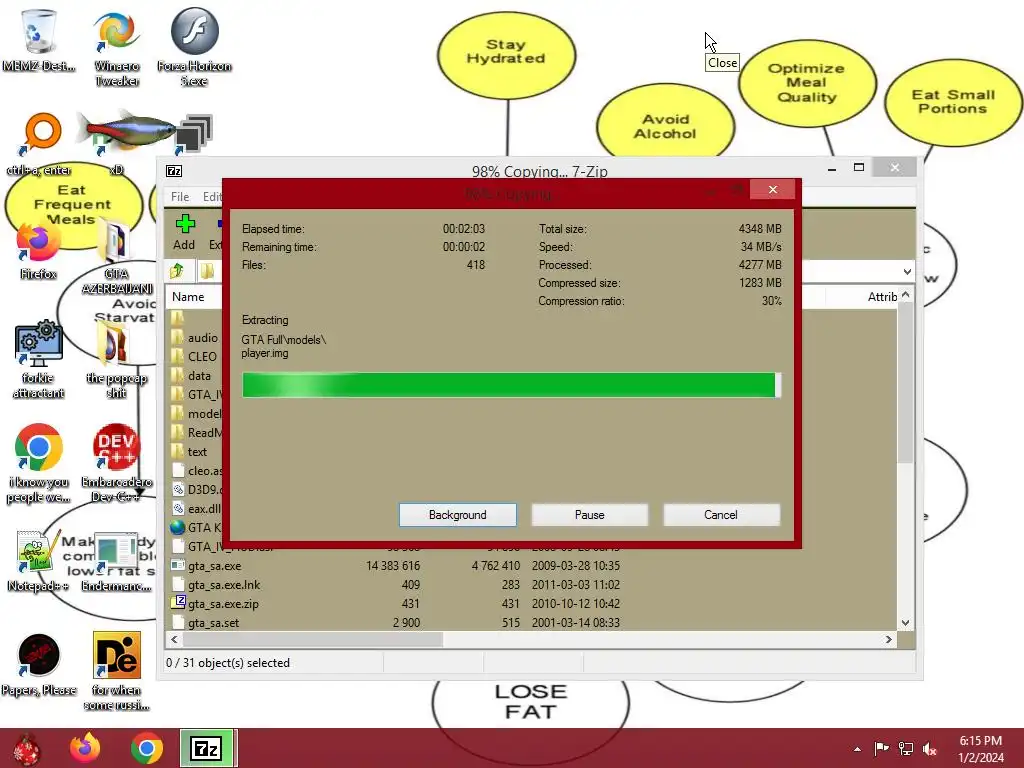Image resolution: width=1024 pixels, height=768 pixels.
Task: Sort by the Attrib column header
Action: click(882, 296)
